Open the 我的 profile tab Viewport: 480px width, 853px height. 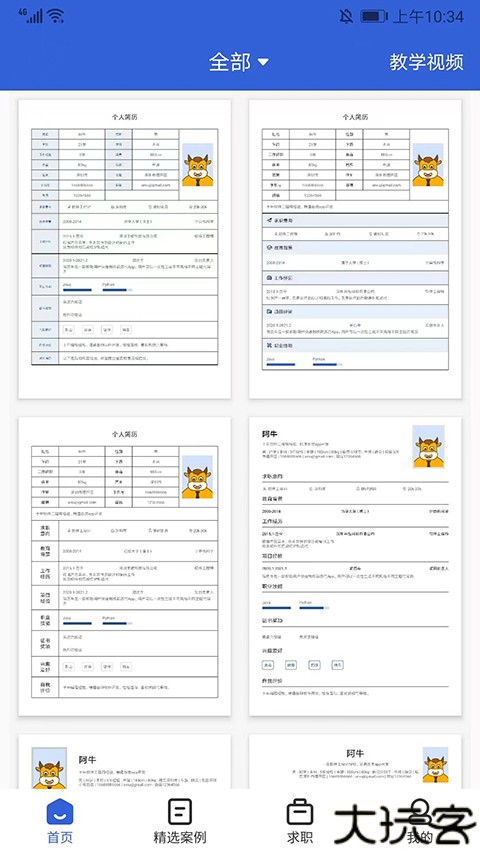click(420, 820)
